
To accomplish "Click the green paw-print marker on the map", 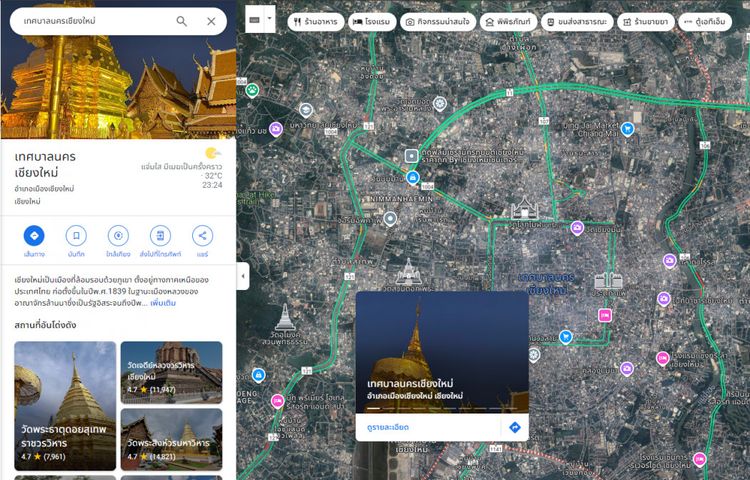I will pos(253,89).
